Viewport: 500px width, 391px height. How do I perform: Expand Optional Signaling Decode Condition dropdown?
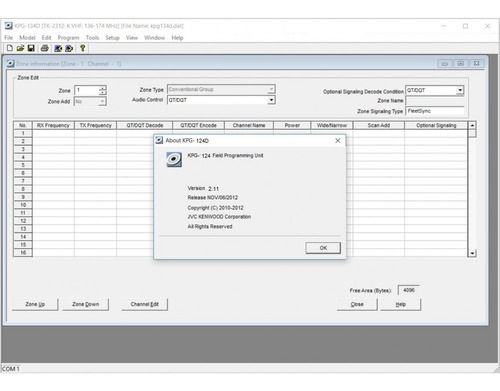click(x=460, y=90)
